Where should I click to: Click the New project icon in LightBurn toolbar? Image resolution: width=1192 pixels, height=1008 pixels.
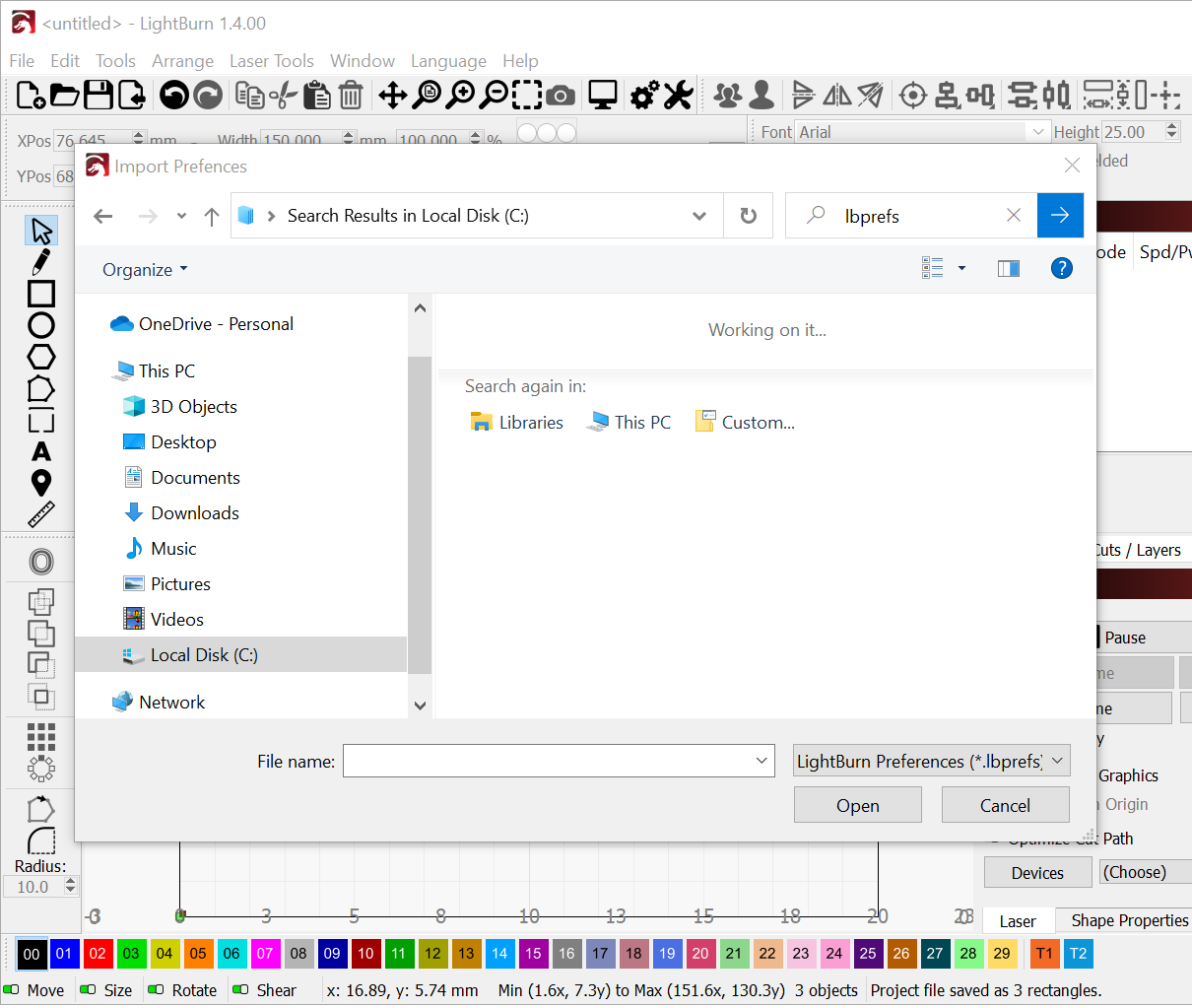[x=31, y=95]
